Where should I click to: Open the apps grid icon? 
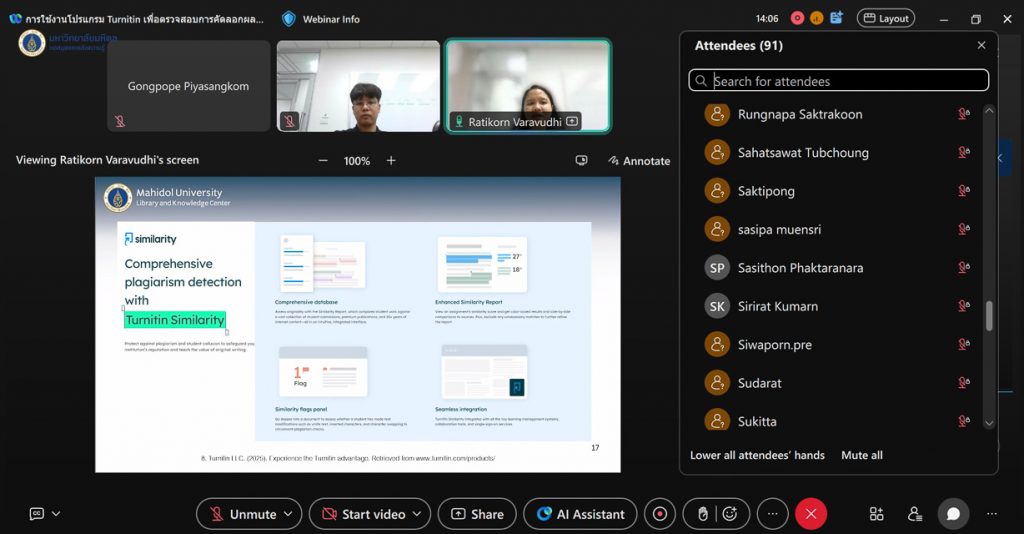point(876,514)
